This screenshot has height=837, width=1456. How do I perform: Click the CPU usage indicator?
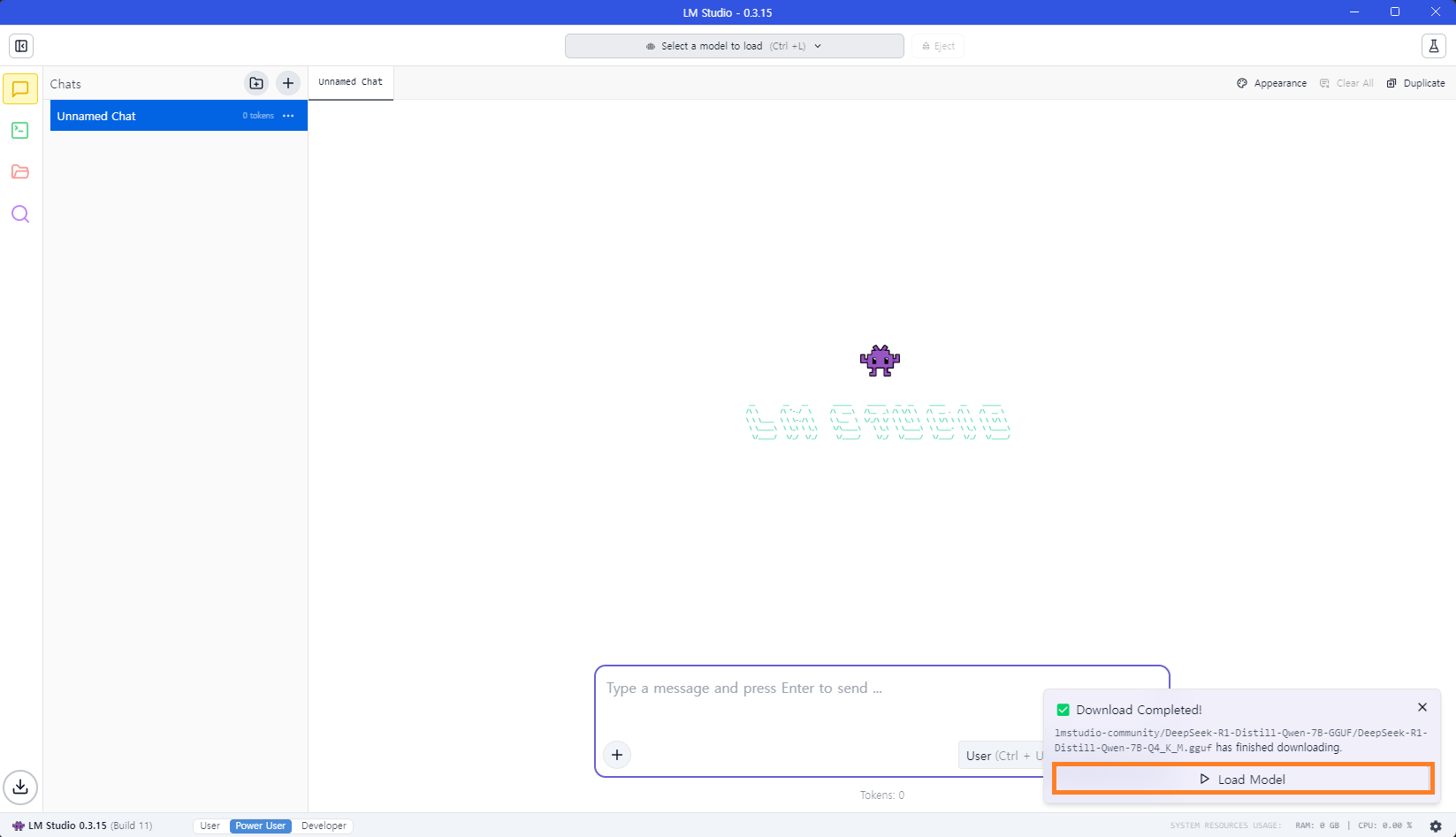tap(1384, 826)
